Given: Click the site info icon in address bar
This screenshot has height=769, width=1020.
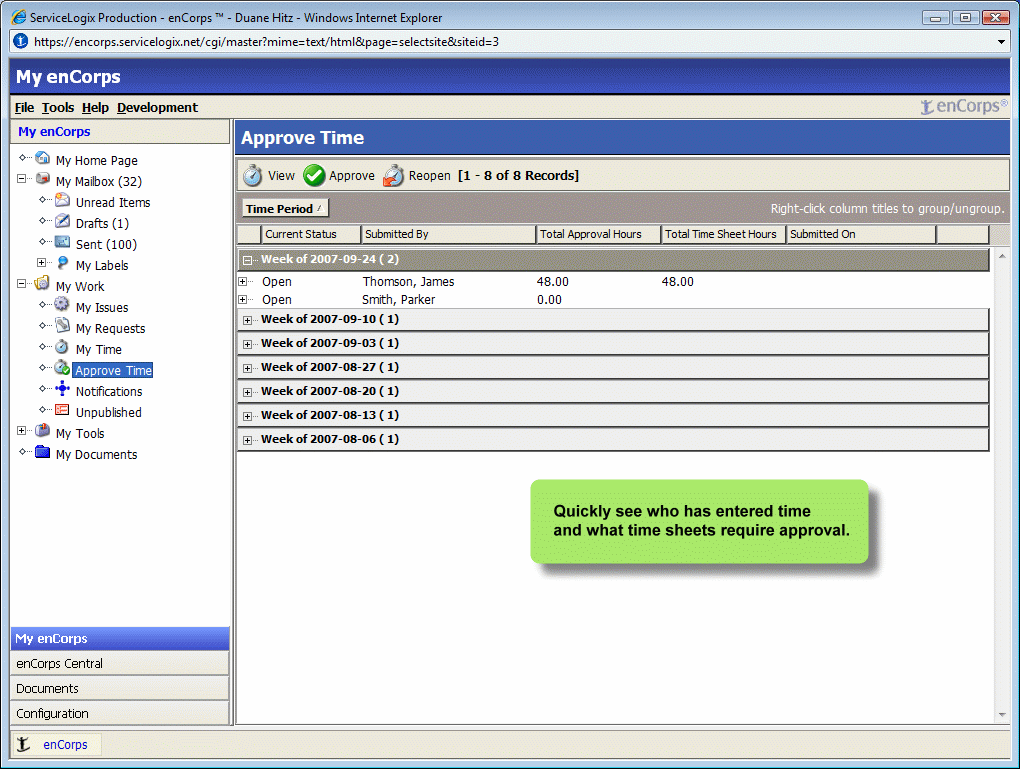Looking at the screenshot, I should [21, 41].
